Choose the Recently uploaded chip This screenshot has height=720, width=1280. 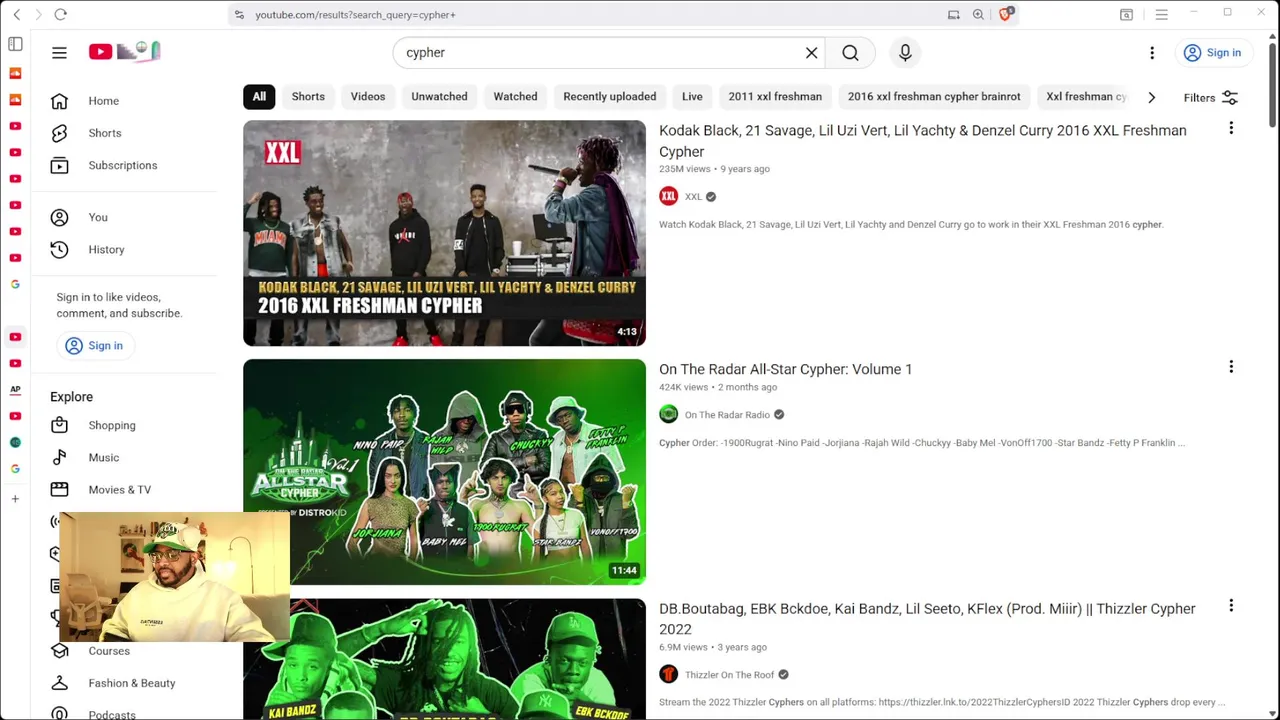[x=609, y=96]
